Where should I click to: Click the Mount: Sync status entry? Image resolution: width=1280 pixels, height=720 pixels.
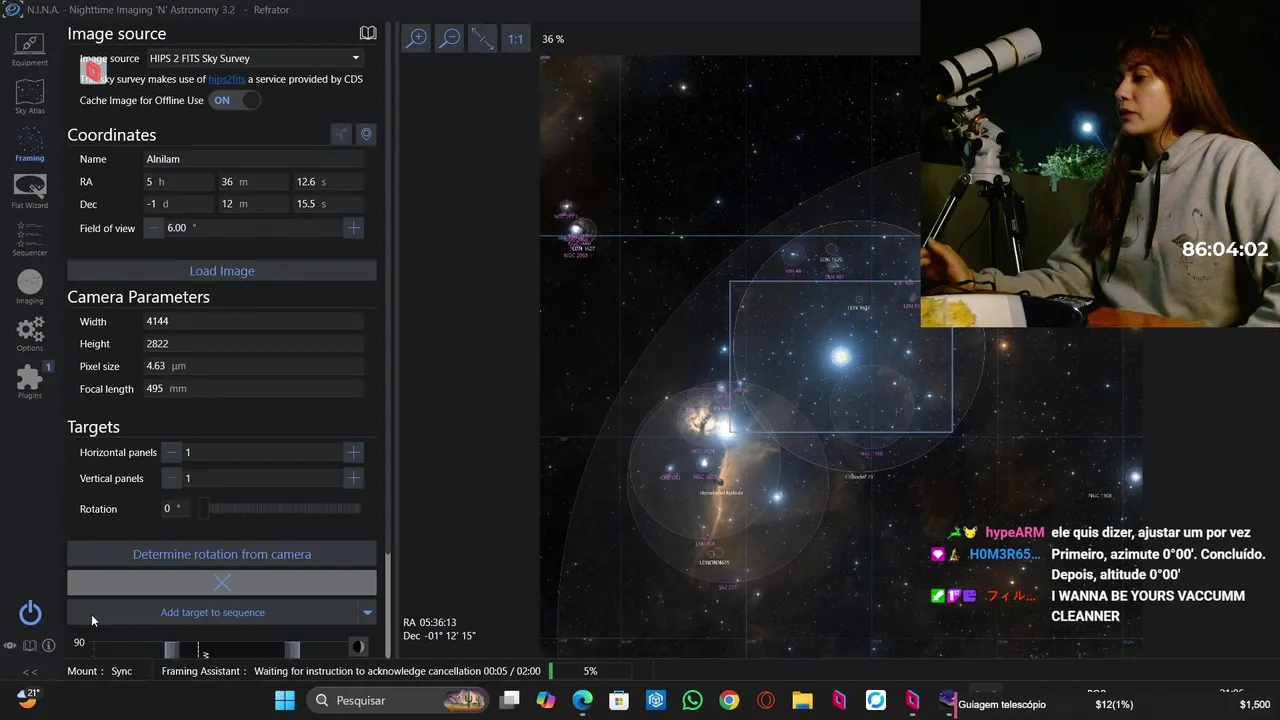[x=100, y=671]
